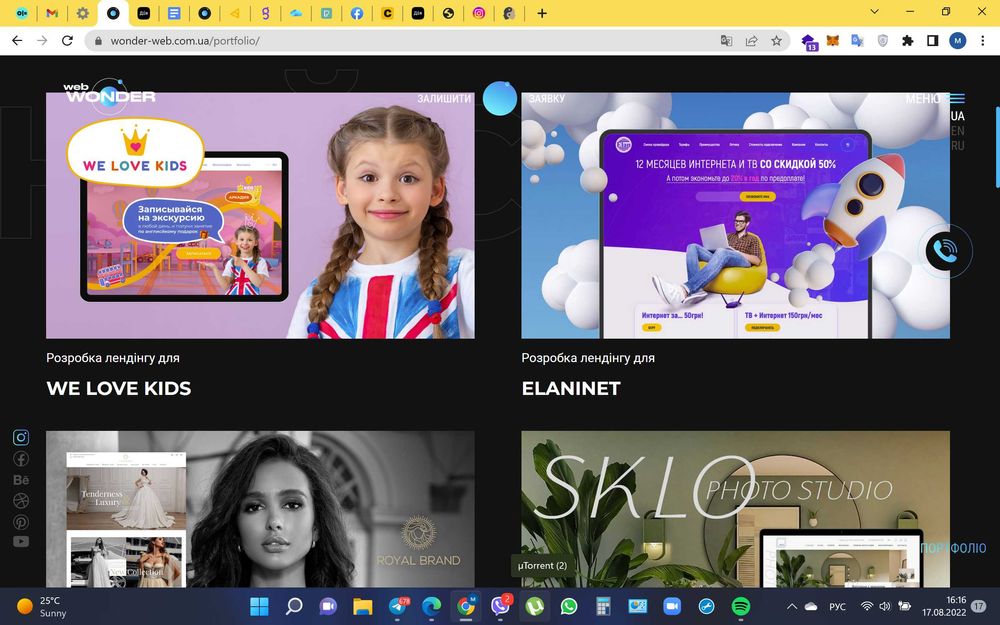Switch site language to RU
The height and width of the screenshot is (625, 1000).
click(957, 145)
